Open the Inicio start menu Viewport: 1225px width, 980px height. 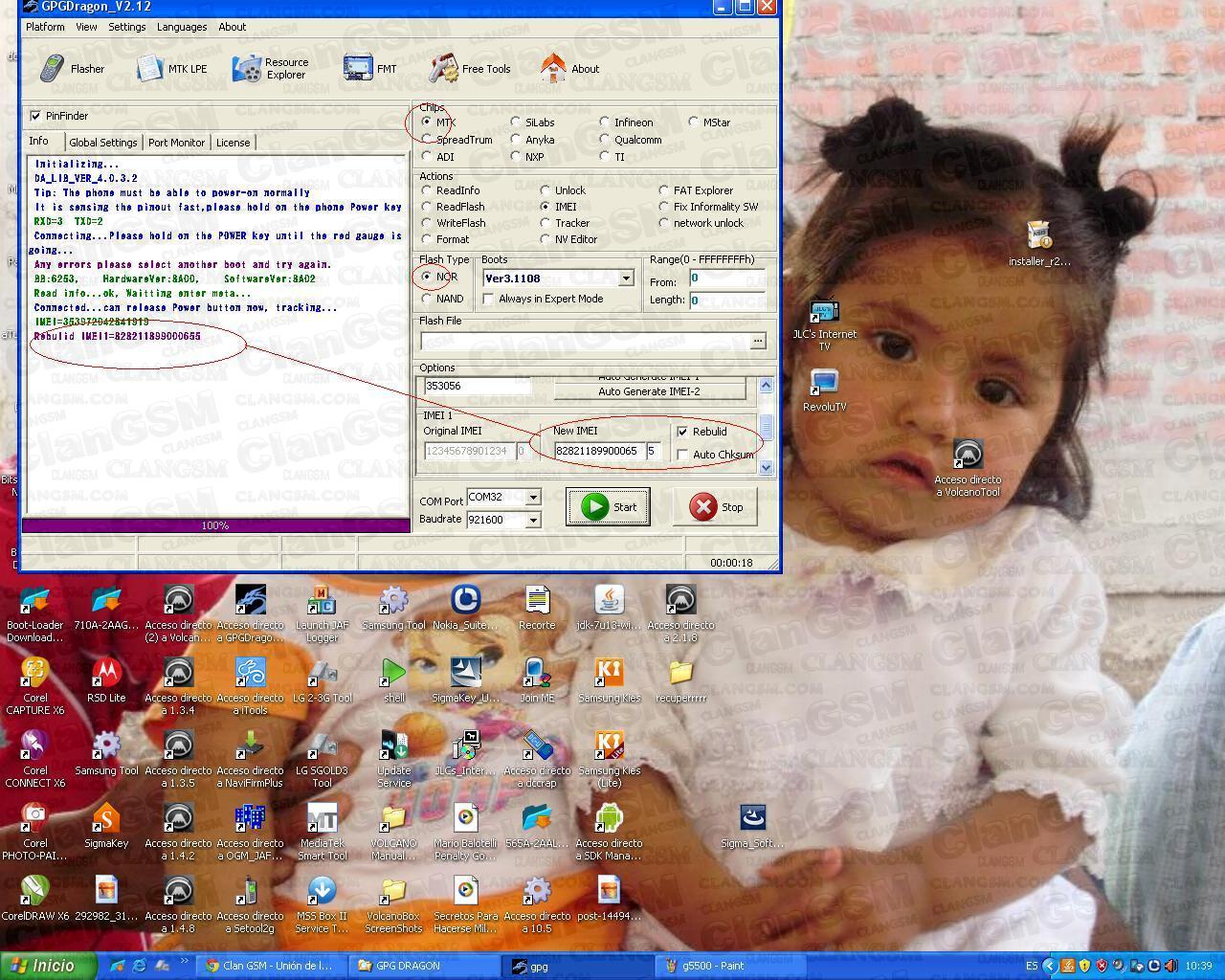[48, 966]
